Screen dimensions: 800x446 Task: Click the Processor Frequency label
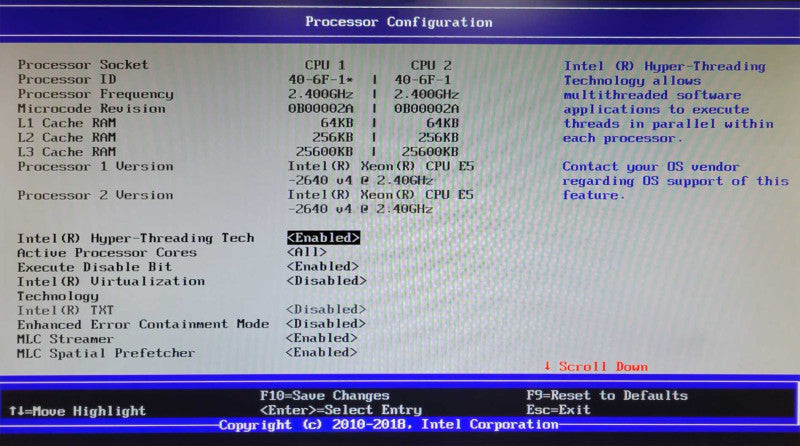[96, 94]
